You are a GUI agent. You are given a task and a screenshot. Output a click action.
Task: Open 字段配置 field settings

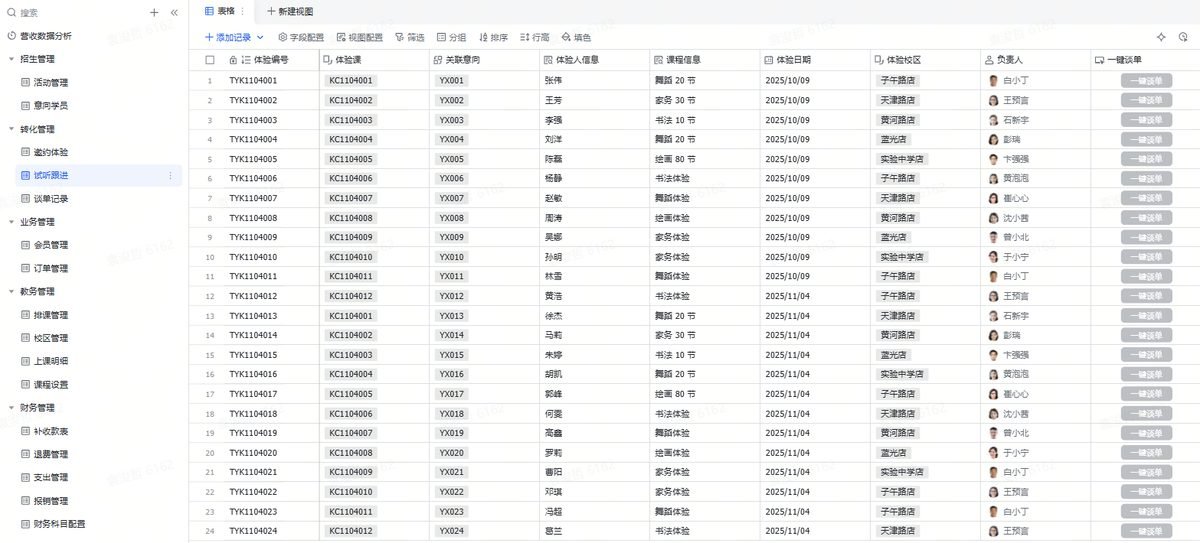click(x=301, y=37)
